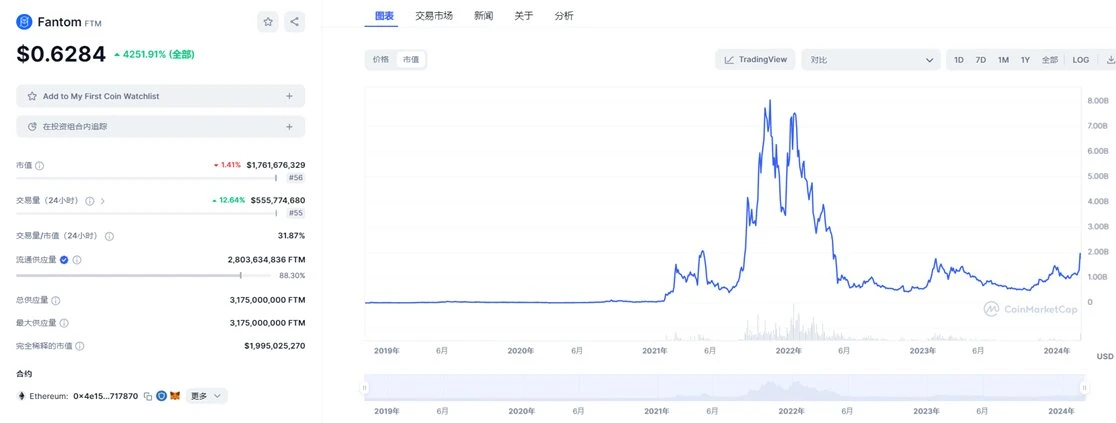This screenshot has width=1116, height=423.
Task: Expand the 交易量 (24小时) chevron arrow
Action: point(103,201)
